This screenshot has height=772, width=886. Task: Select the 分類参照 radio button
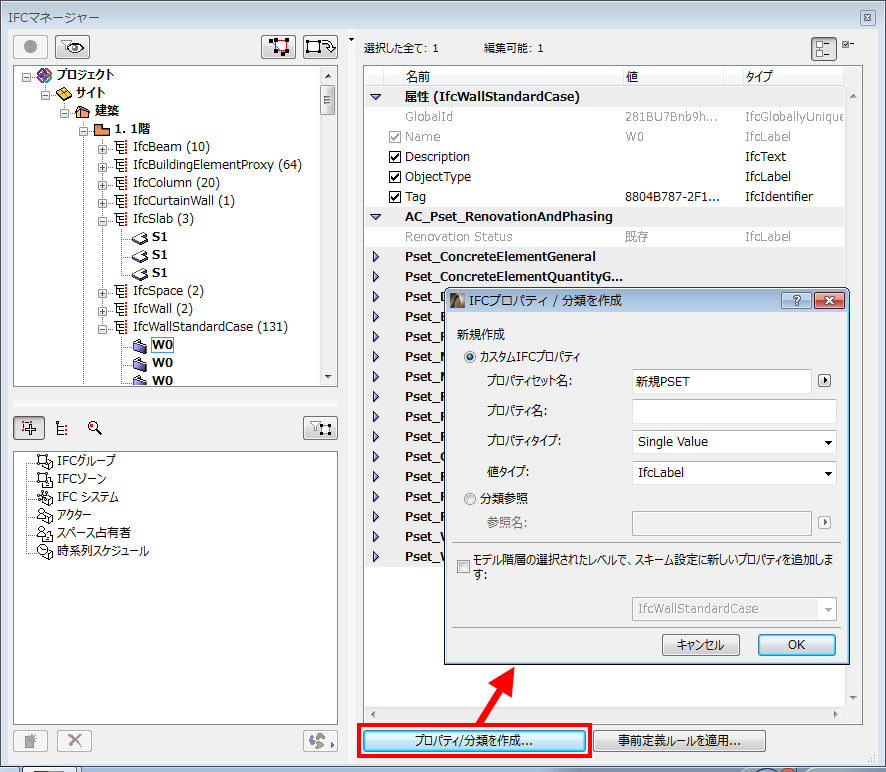click(470, 499)
